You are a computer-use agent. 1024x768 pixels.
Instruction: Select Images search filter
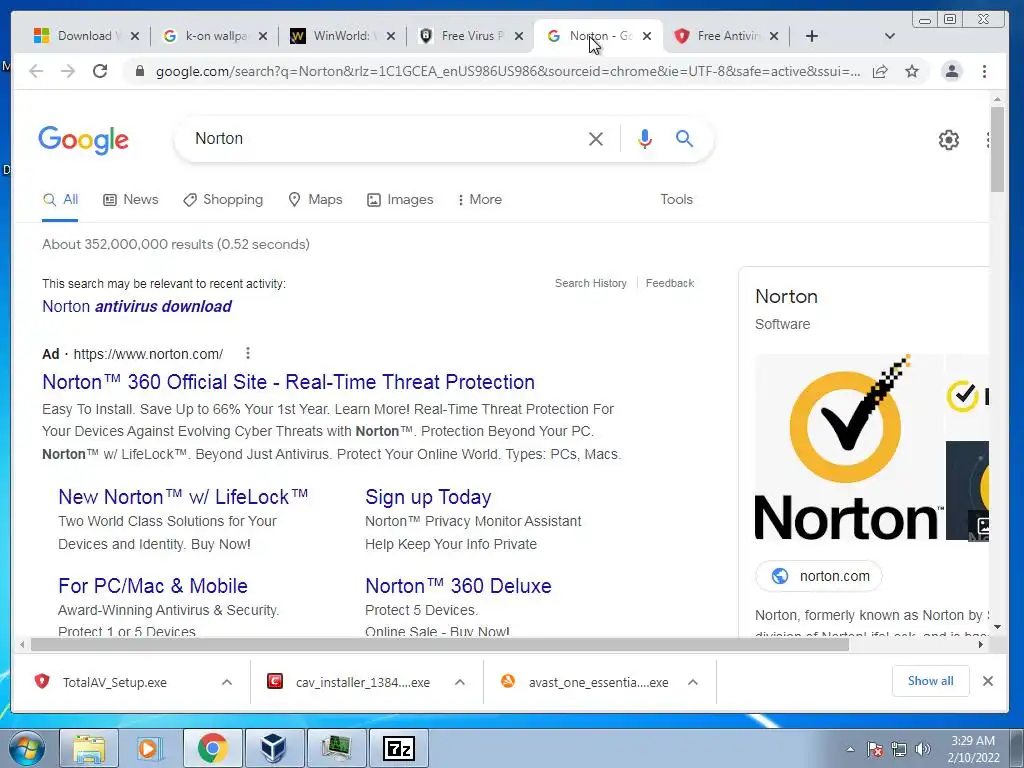[x=400, y=199]
